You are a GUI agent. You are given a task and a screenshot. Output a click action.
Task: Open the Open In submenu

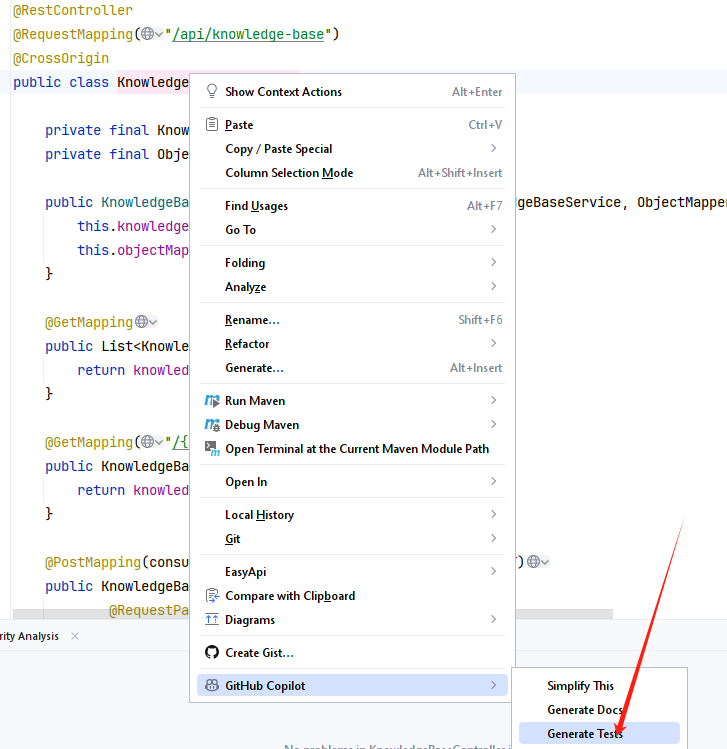(x=352, y=482)
